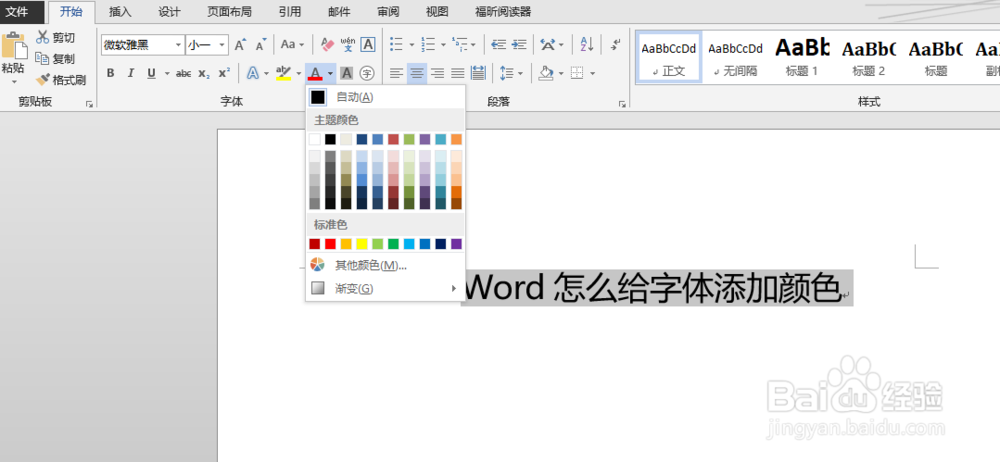Toggle subscript (x₂) formatting
Screen dimensions: 1000x462
[203, 73]
